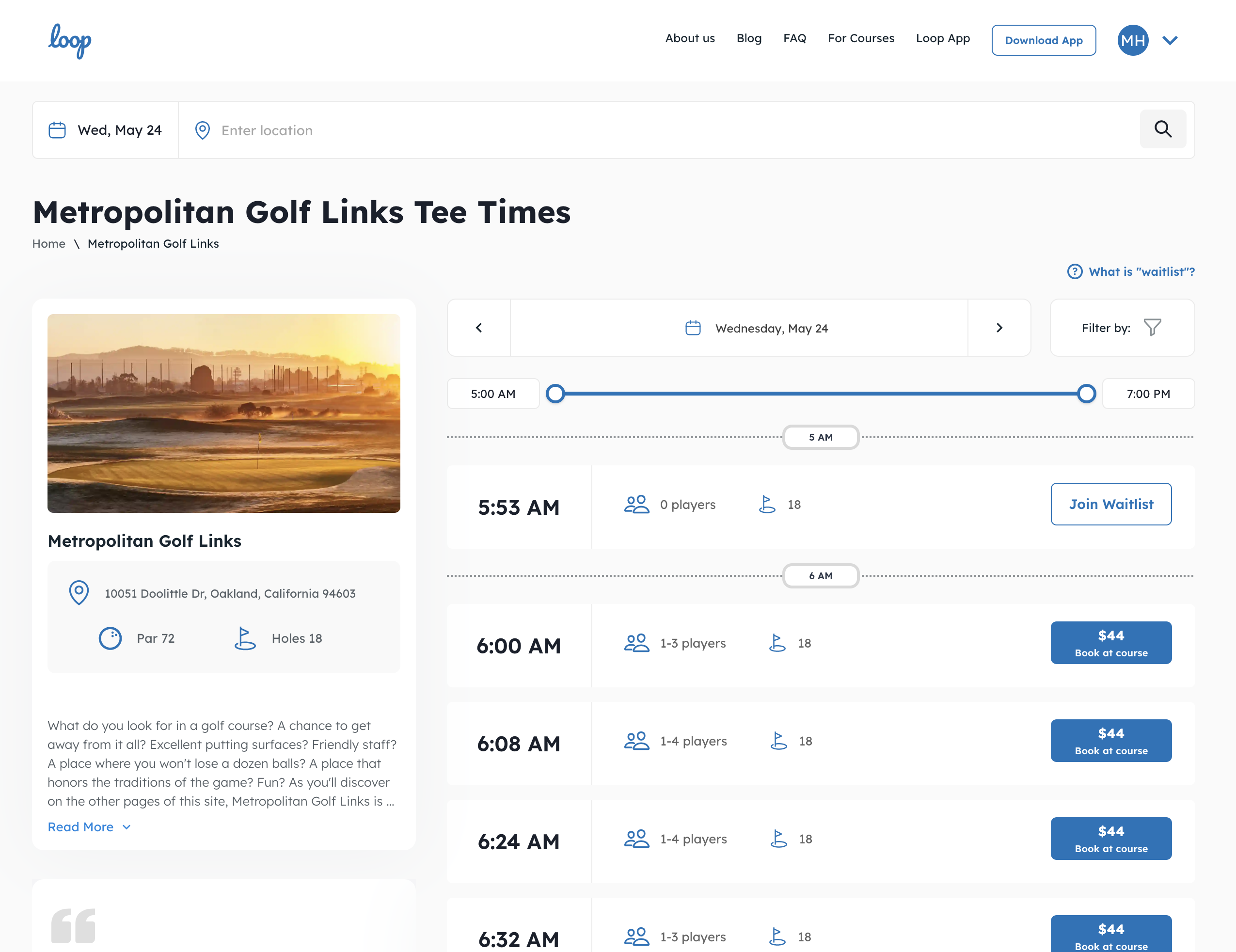Screen dimensions: 1236x952
Task: Navigate to the Blog page
Action: pyautogui.click(x=749, y=38)
